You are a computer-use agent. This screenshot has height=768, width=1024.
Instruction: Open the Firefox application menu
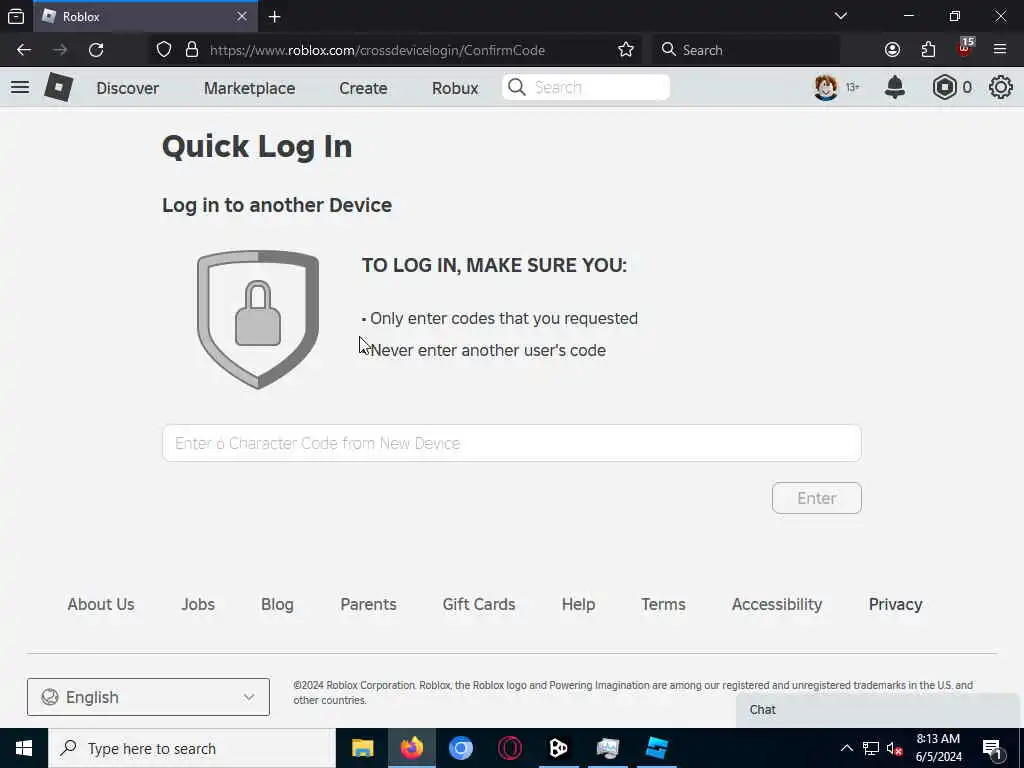(x=1000, y=50)
